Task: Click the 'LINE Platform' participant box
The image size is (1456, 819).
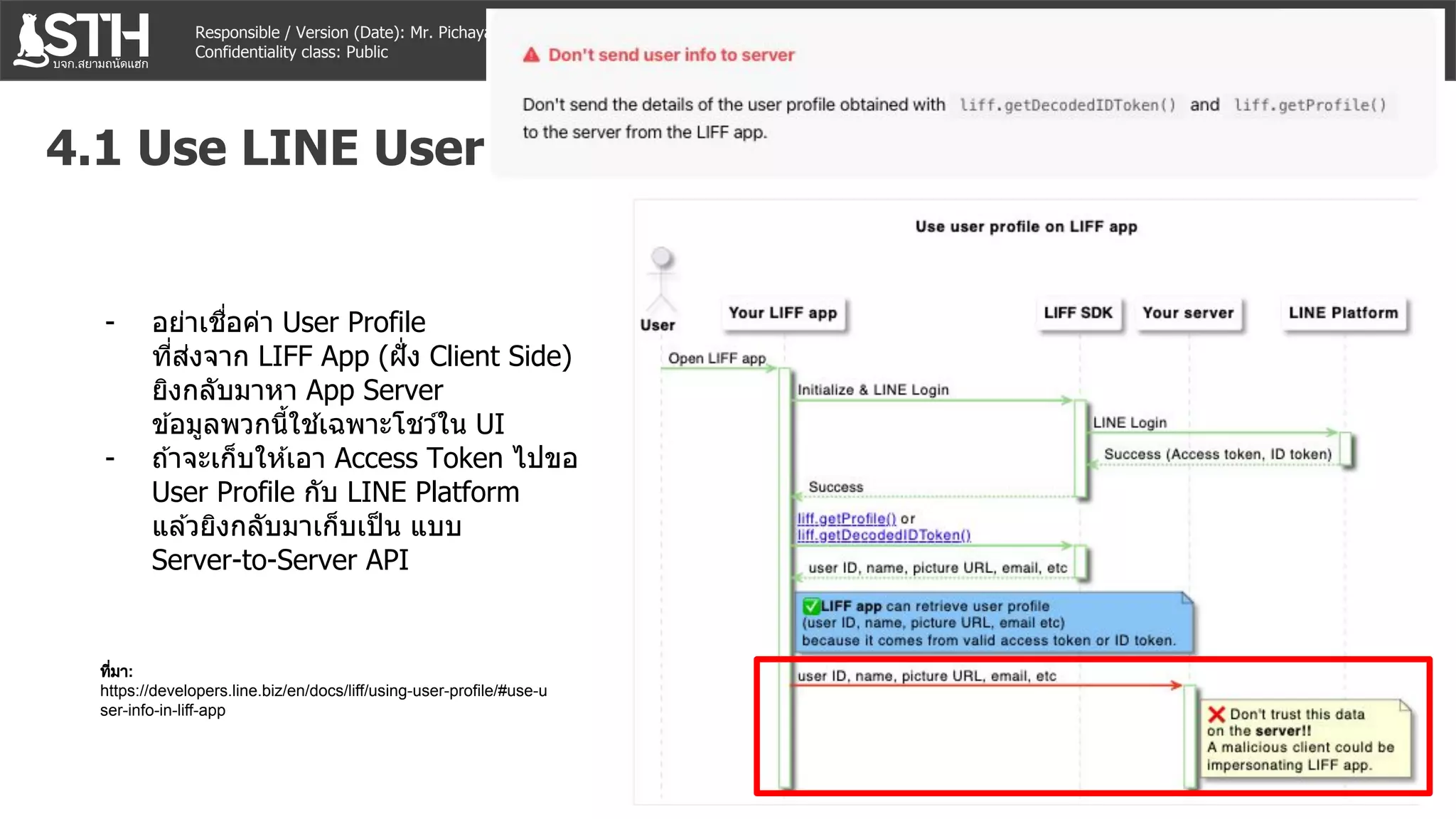Action: (1343, 313)
